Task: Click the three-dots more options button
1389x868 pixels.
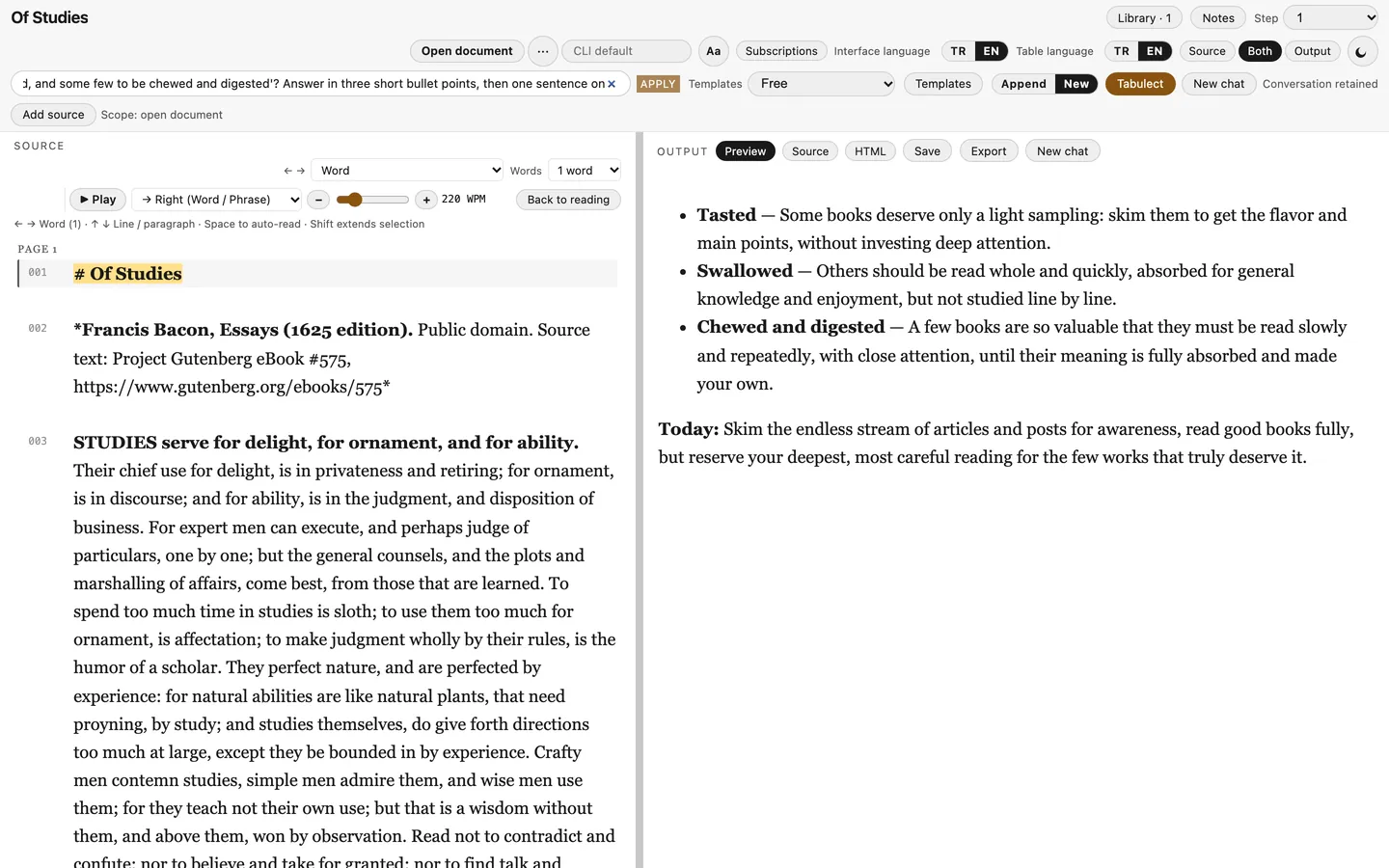Action: tap(543, 51)
